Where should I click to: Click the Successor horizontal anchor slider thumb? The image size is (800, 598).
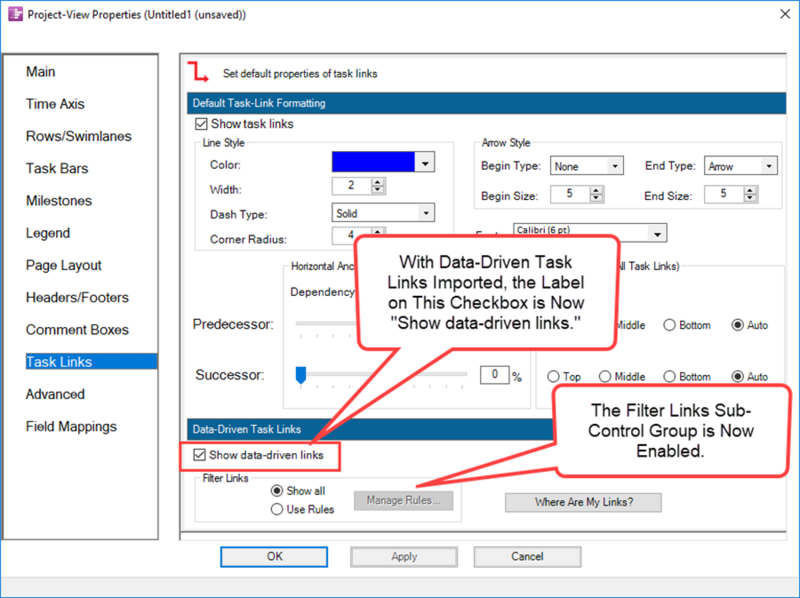(301, 375)
